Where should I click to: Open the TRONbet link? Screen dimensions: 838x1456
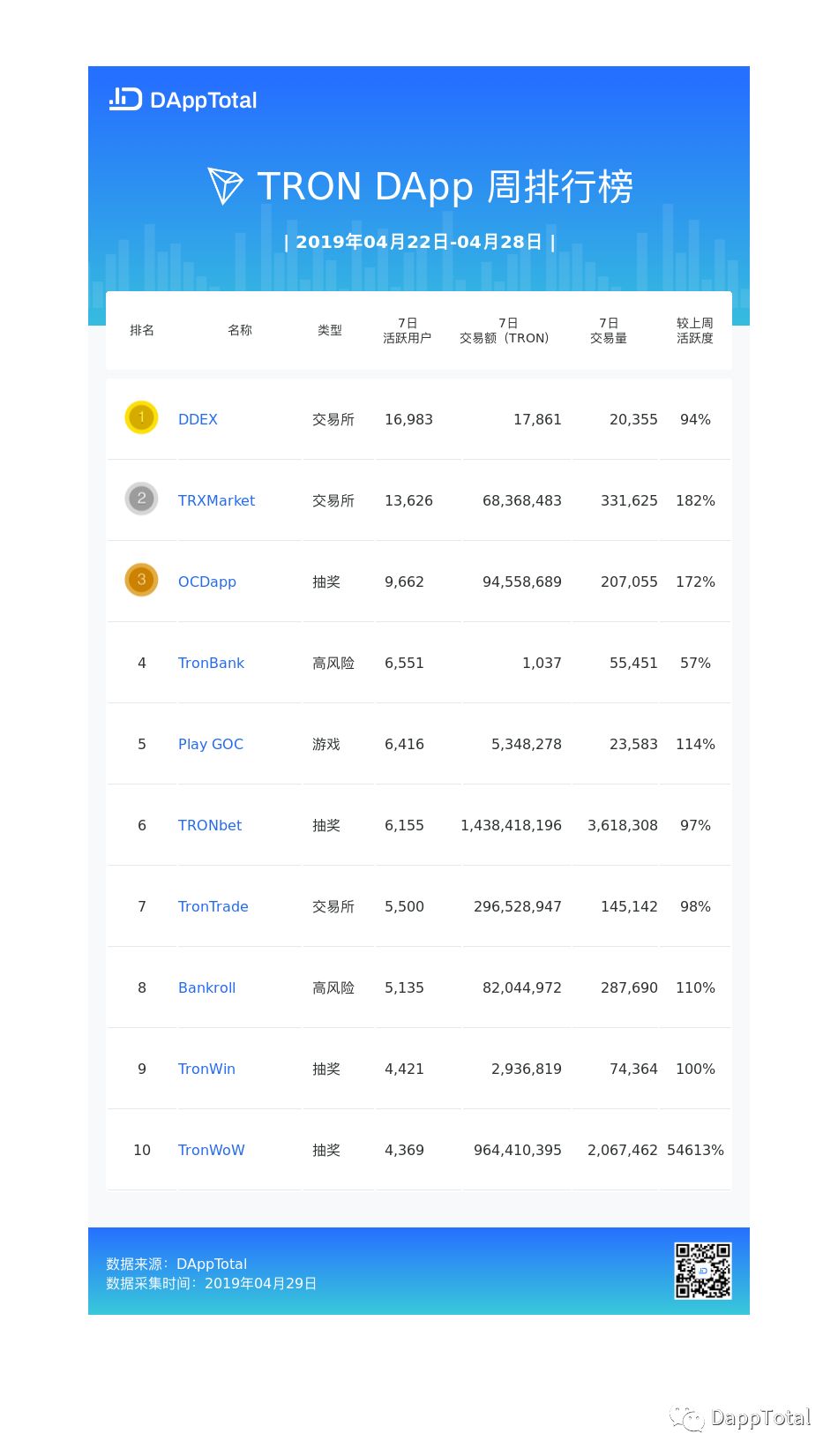210,825
